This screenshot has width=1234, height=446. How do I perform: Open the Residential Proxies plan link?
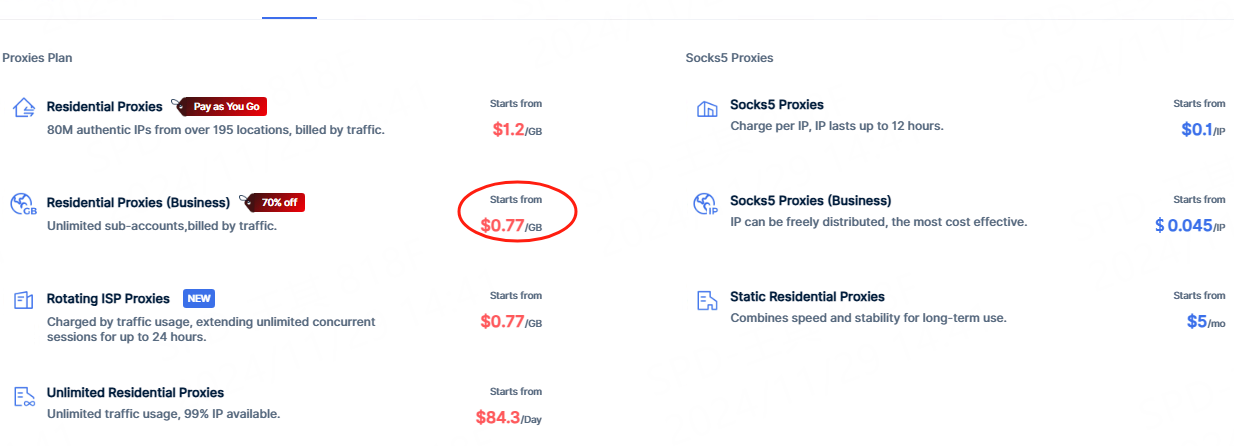pyautogui.click(x=104, y=106)
